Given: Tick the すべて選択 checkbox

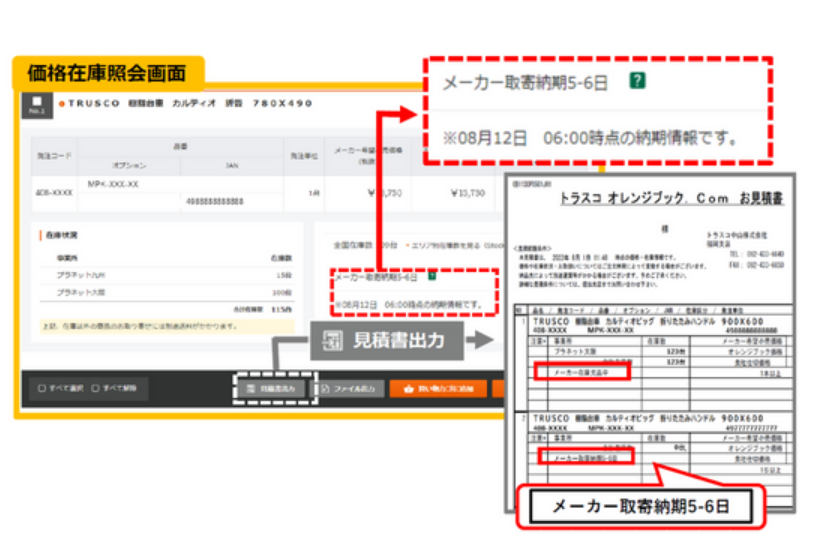Looking at the screenshot, I should pyautogui.click(x=42, y=388).
